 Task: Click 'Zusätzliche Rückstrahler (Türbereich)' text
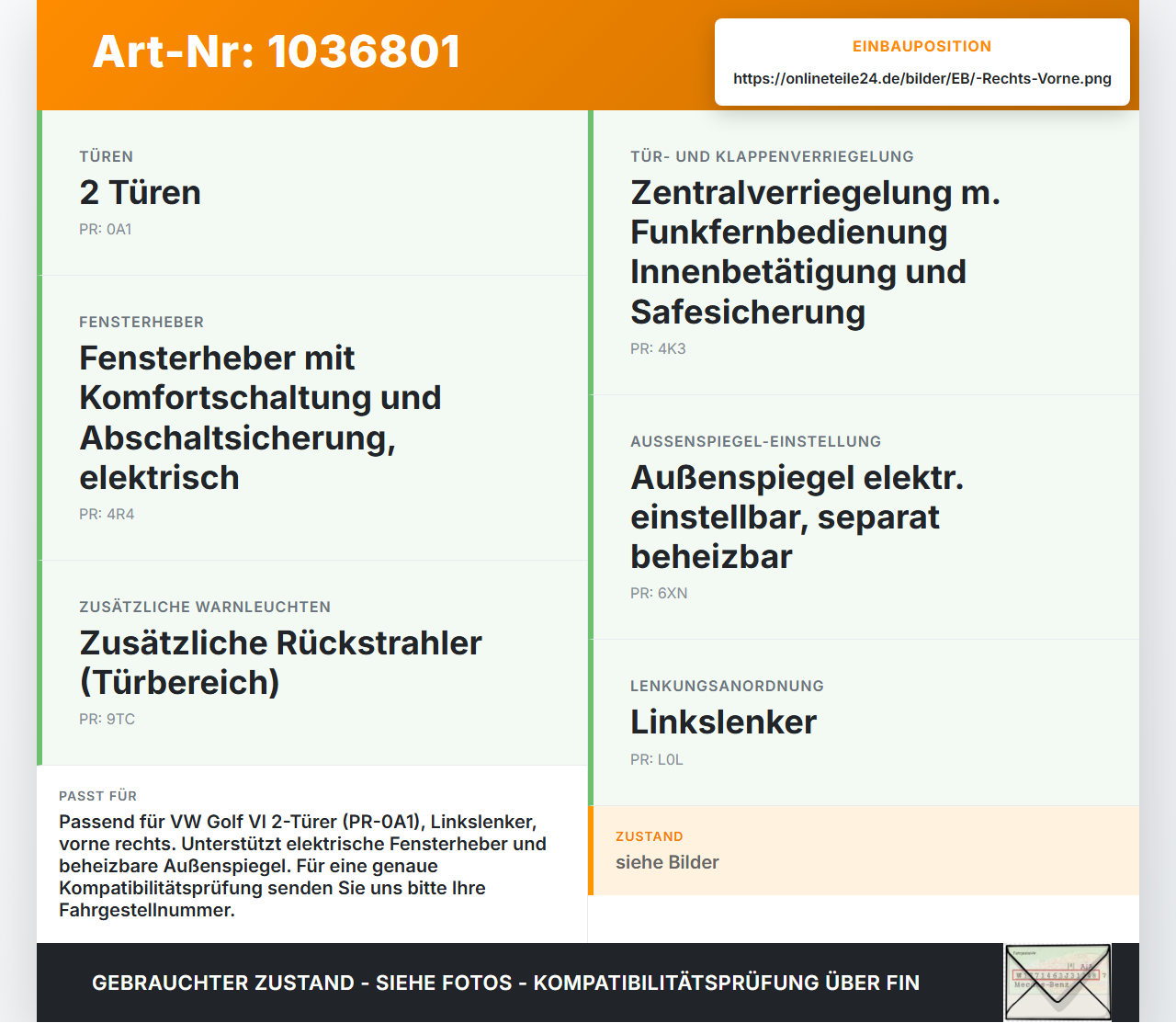pyautogui.click(x=280, y=663)
